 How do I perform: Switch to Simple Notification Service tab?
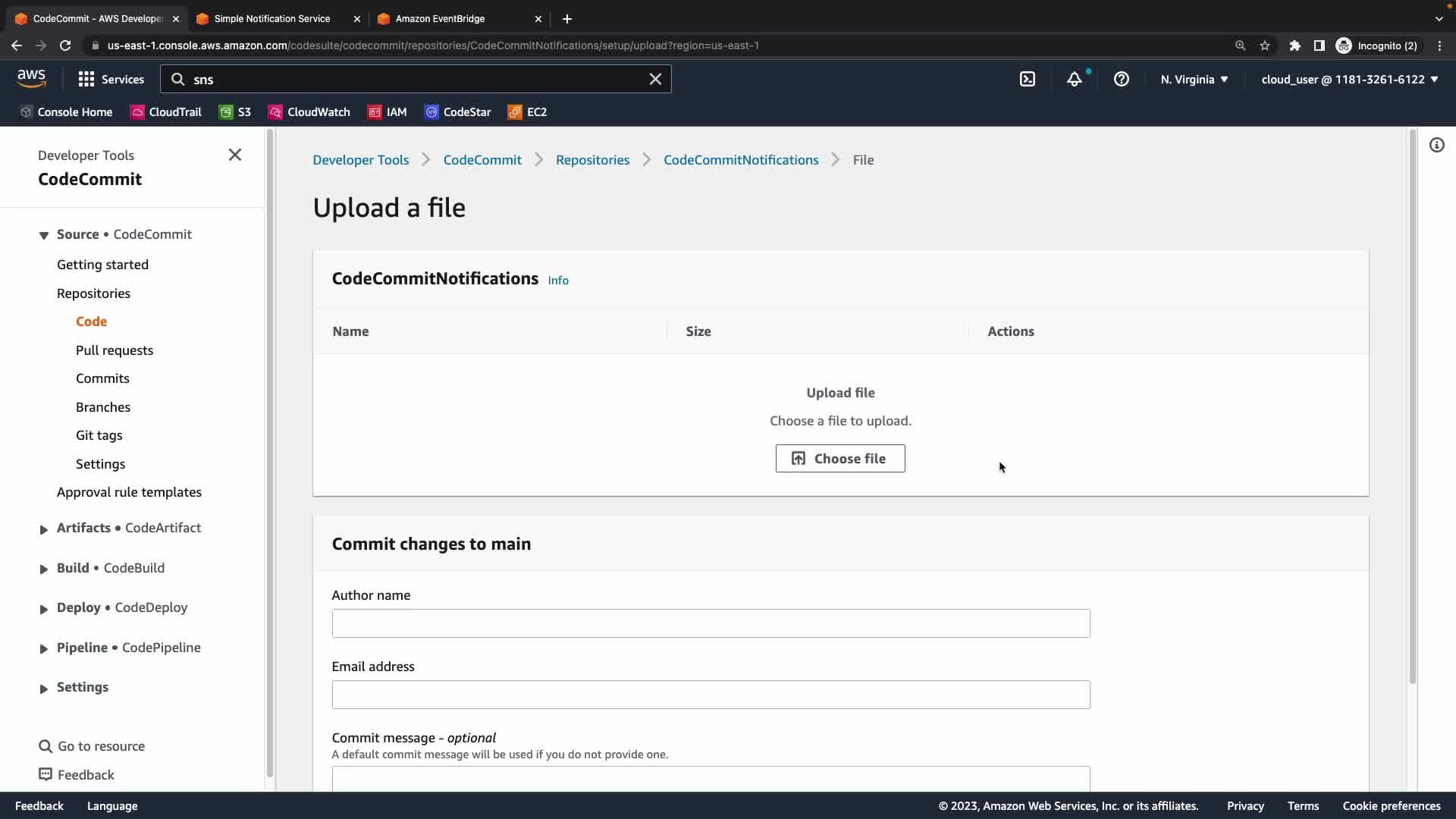pyautogui.click(x=271, y=18)
